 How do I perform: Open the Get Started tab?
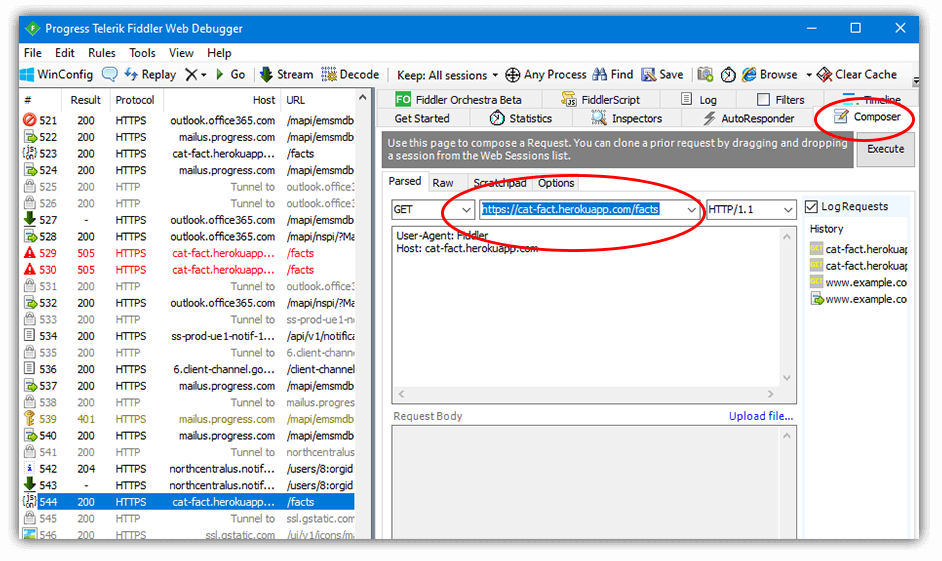[422, 118]
